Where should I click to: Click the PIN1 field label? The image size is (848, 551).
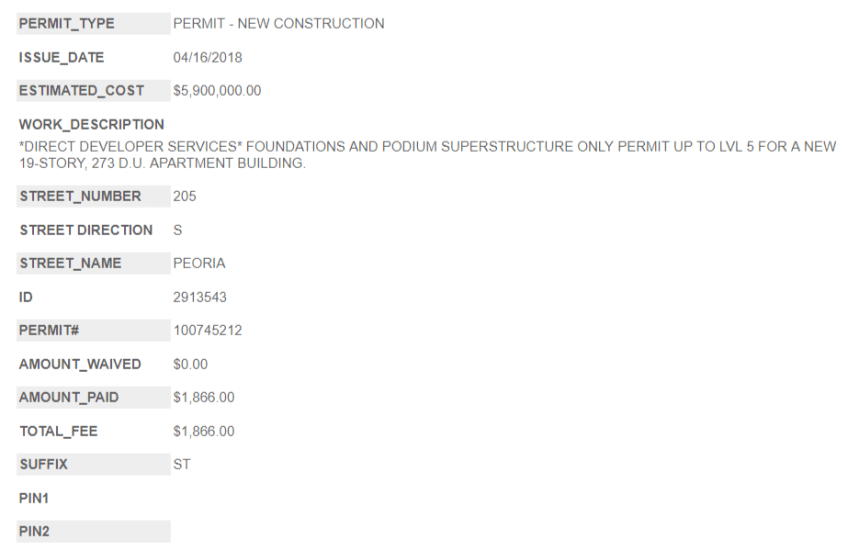[34, 498]
